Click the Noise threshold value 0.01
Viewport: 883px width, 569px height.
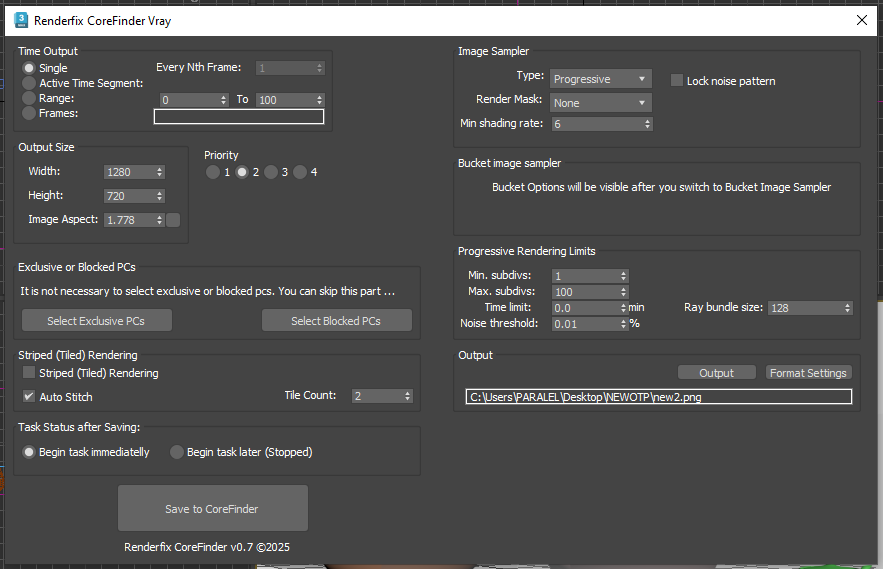tap(586, 324)
